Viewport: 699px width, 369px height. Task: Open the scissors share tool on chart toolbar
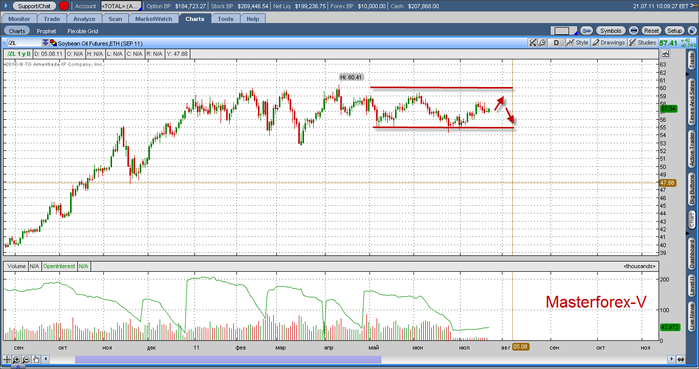pos(532,43)
